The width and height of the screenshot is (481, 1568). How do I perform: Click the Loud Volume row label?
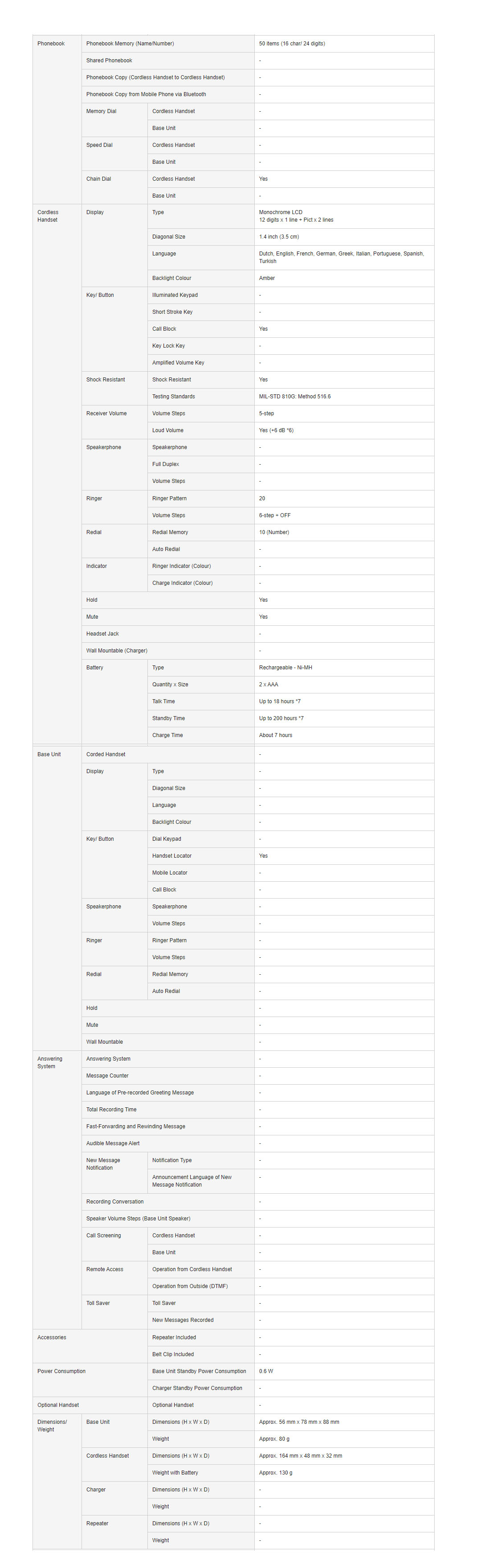(x=167, y=430)
